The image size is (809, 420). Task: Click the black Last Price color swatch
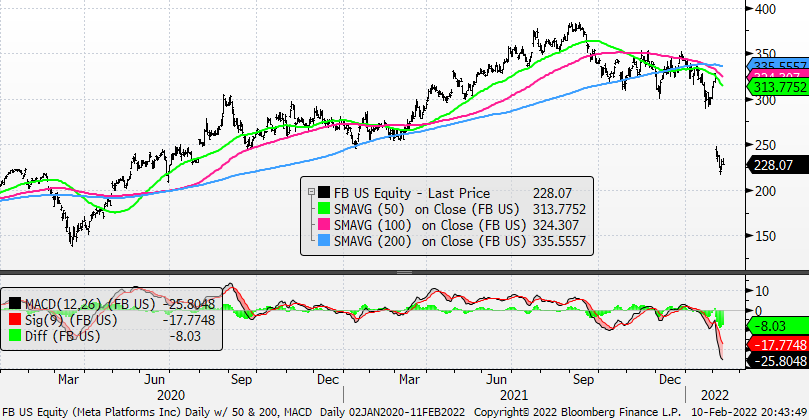[x=324, y=193]
